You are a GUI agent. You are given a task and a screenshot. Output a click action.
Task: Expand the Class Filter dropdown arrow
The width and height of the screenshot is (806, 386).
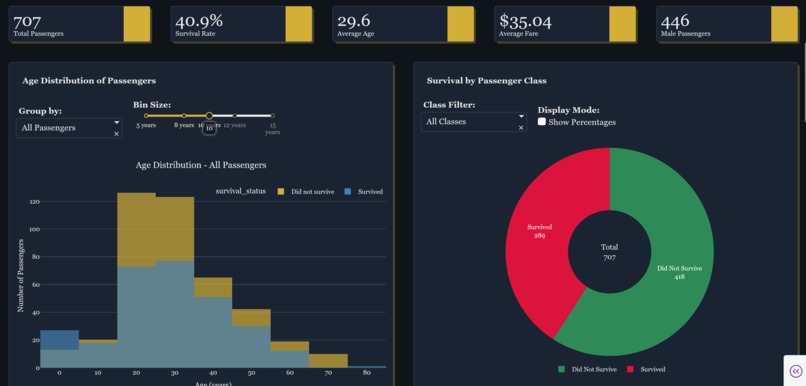521,116
